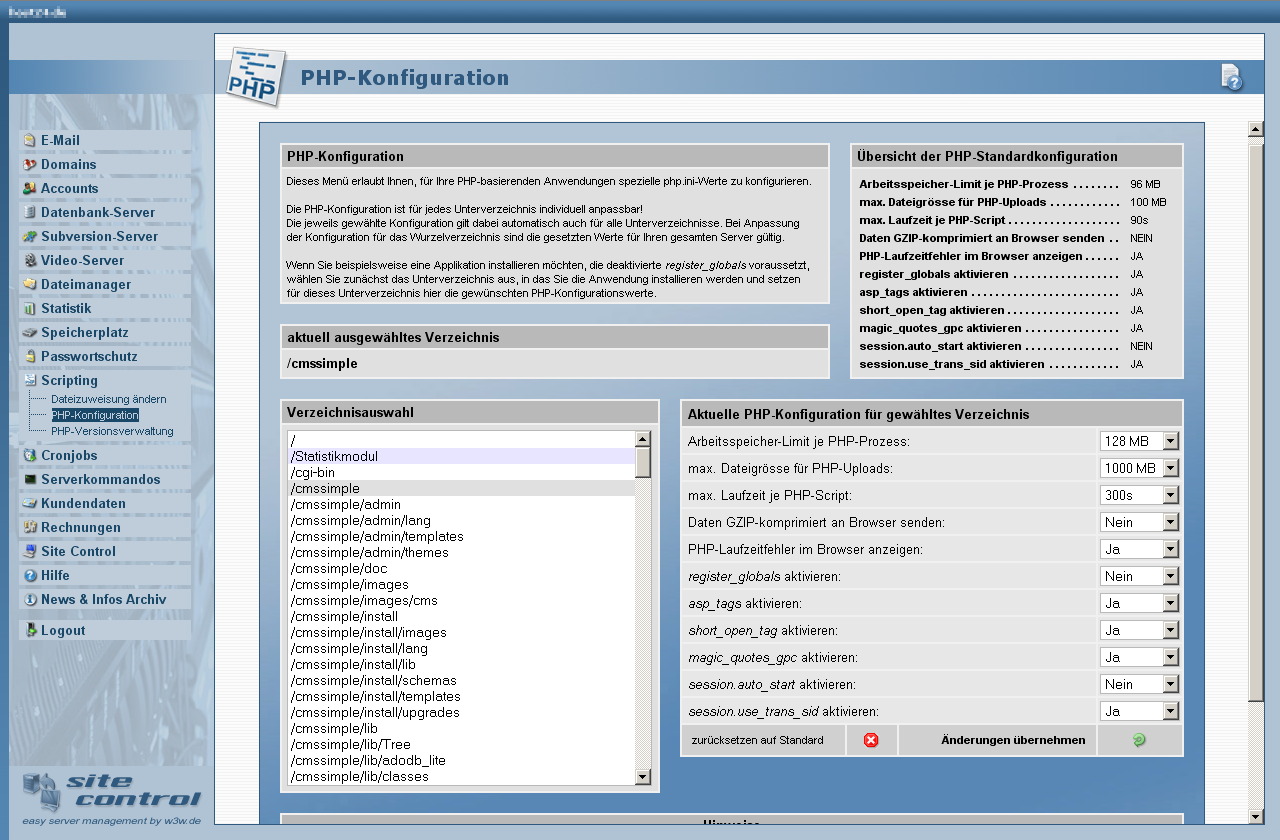Select /cmssimple/lib/adodb_lite directory

[x=461, y=760]
